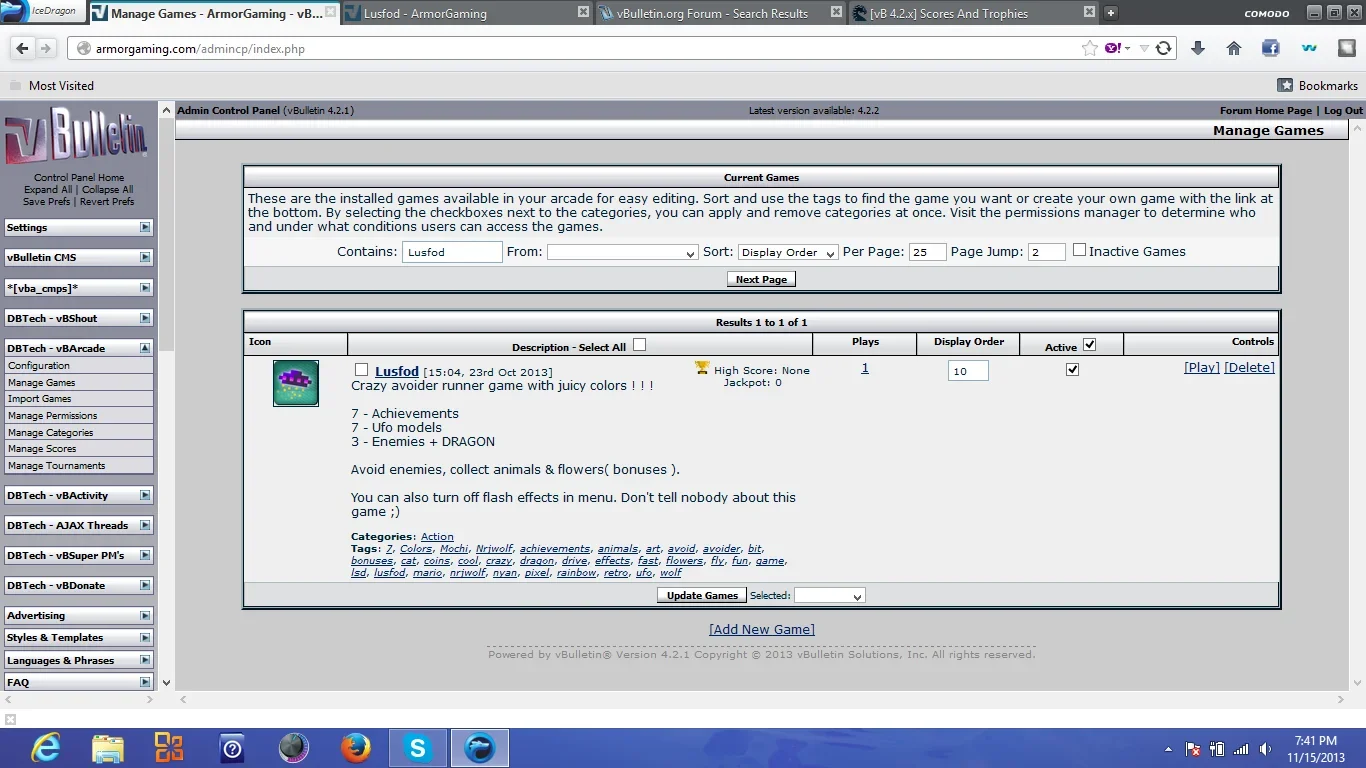Close the Lusfod - ArmorGaming tab
1366x768 pixels.
click(584, 12)
